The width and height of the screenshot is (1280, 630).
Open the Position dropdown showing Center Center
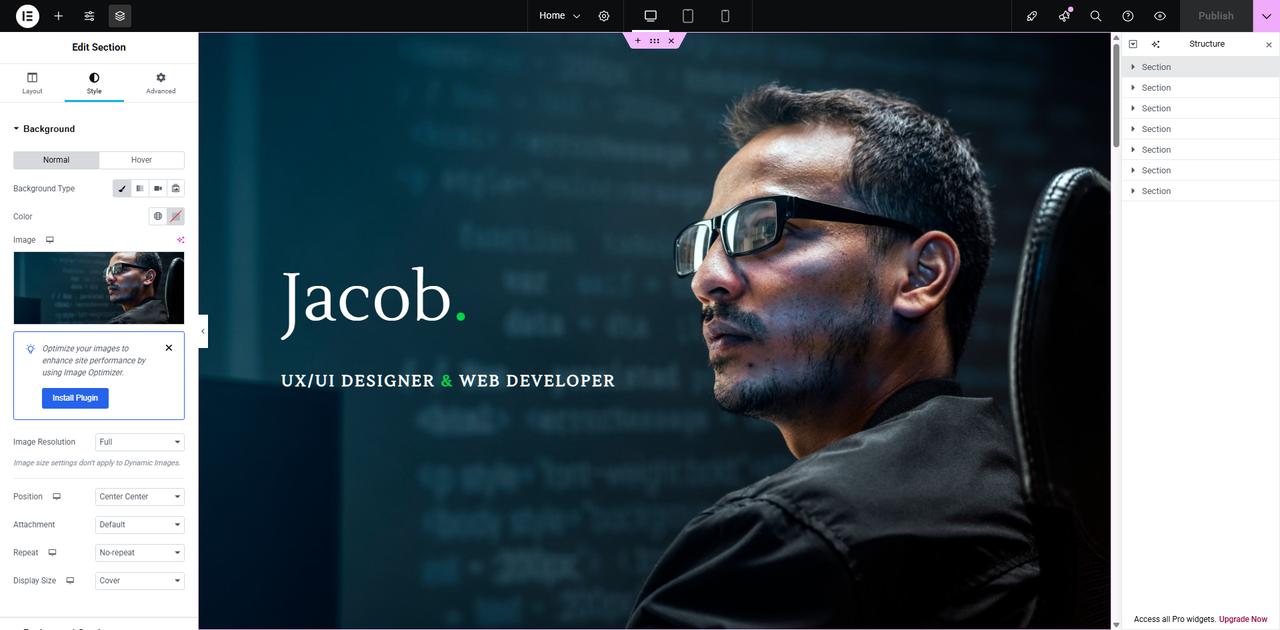click(140, 496)
